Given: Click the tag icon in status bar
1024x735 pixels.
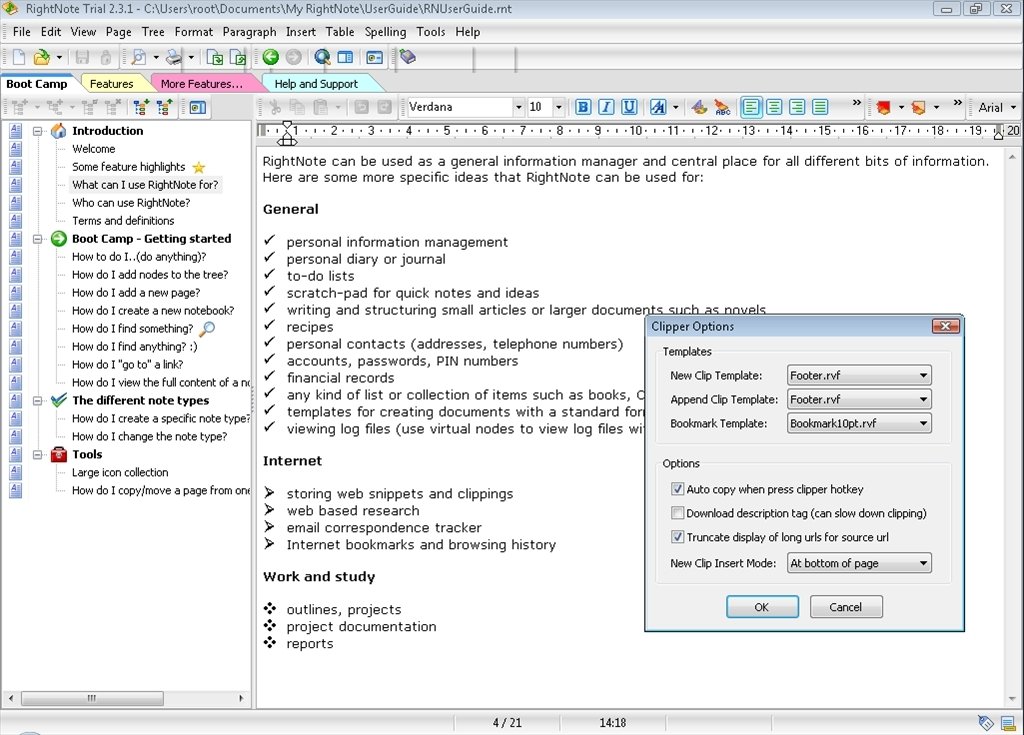Looking at the screenshot, I should (985, 723).
